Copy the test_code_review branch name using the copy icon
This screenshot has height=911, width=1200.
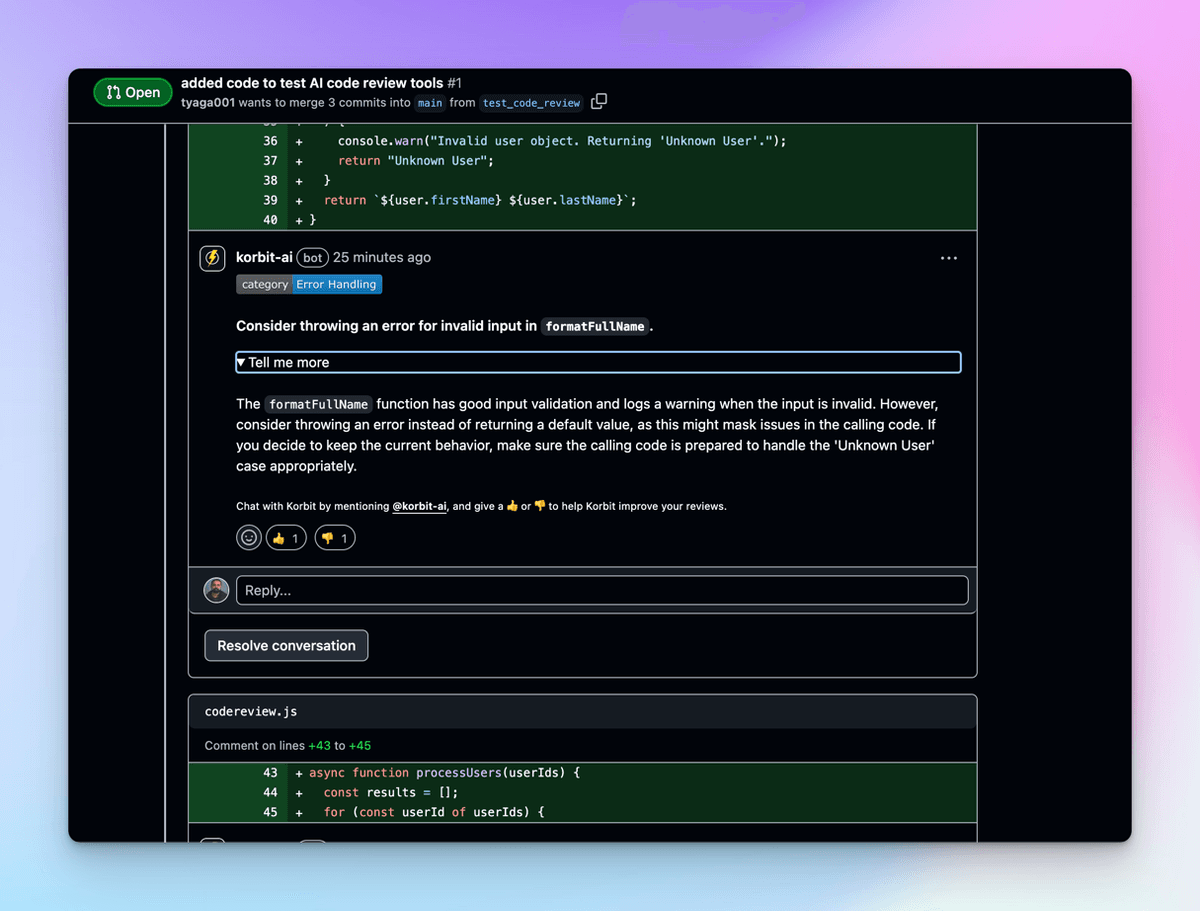(598, 101)
